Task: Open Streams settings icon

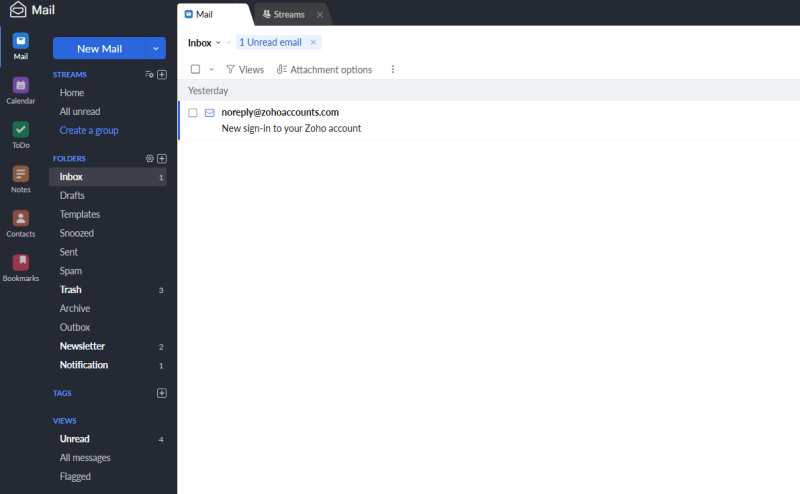Action: pos(149,75)
